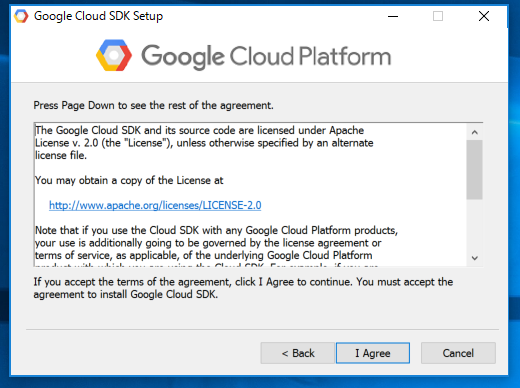Click the Google Cloud SDK title bar icon
The image size is (520, 388).
tap(21, 16)
